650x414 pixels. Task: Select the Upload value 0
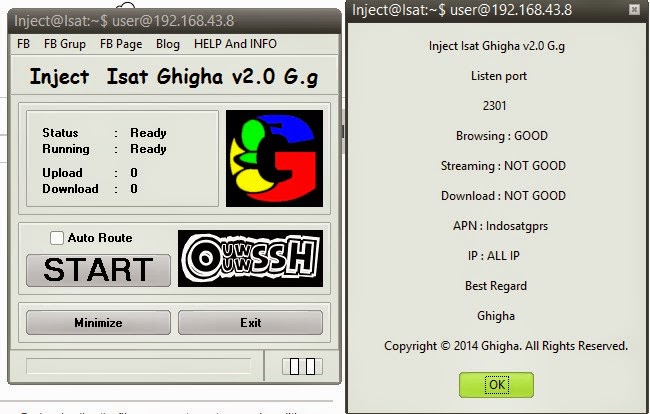tap(134, 172)
